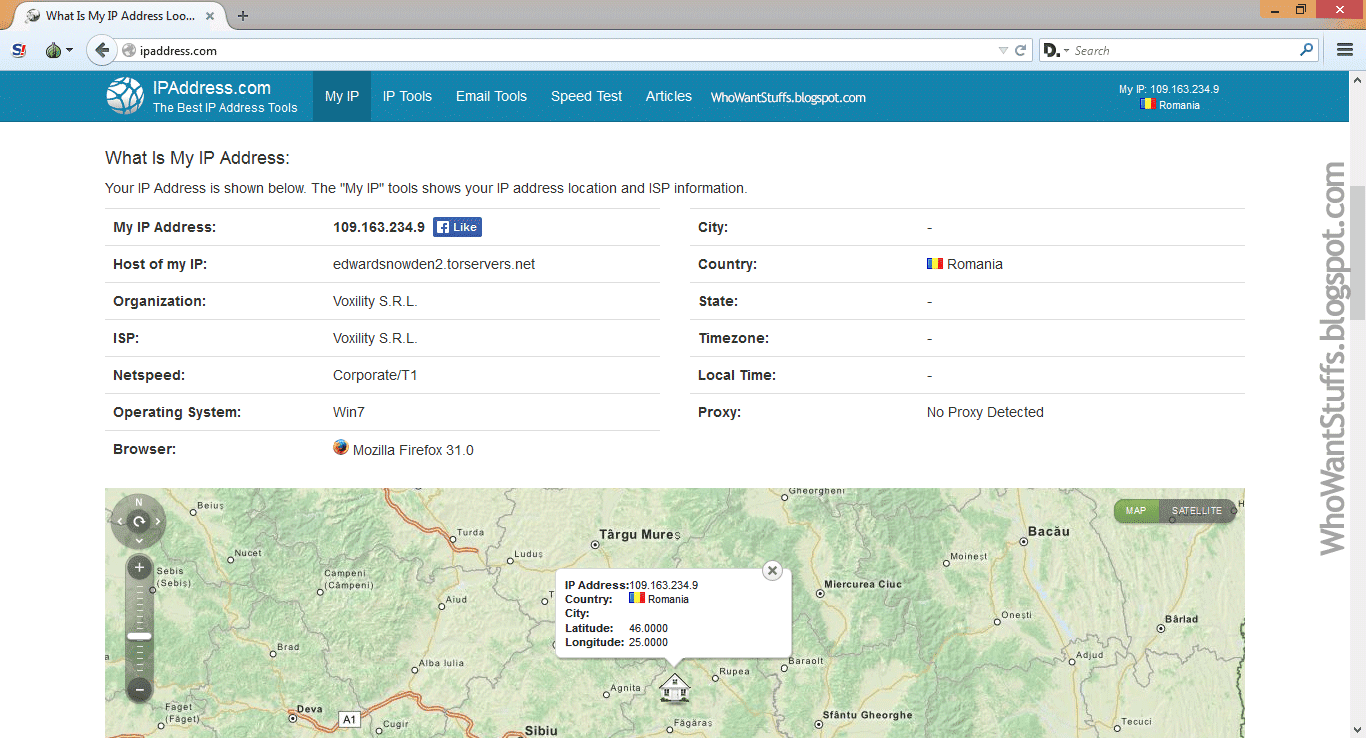The image size is (1366, 738).
Task: Click the Organization value Voxility S.R.L.
Action: (375, 301)
